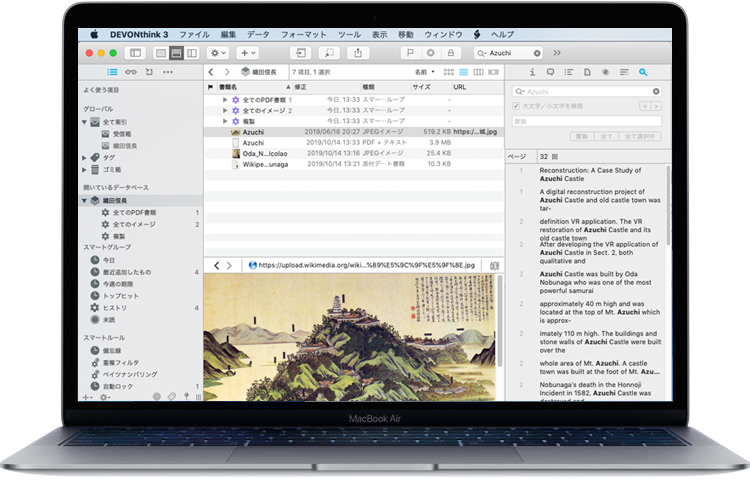Image resolution: width=750 pixels, height=485 pixels.
Task: Jump to previous search match in inspector
Action: click(x=645, y=106)
